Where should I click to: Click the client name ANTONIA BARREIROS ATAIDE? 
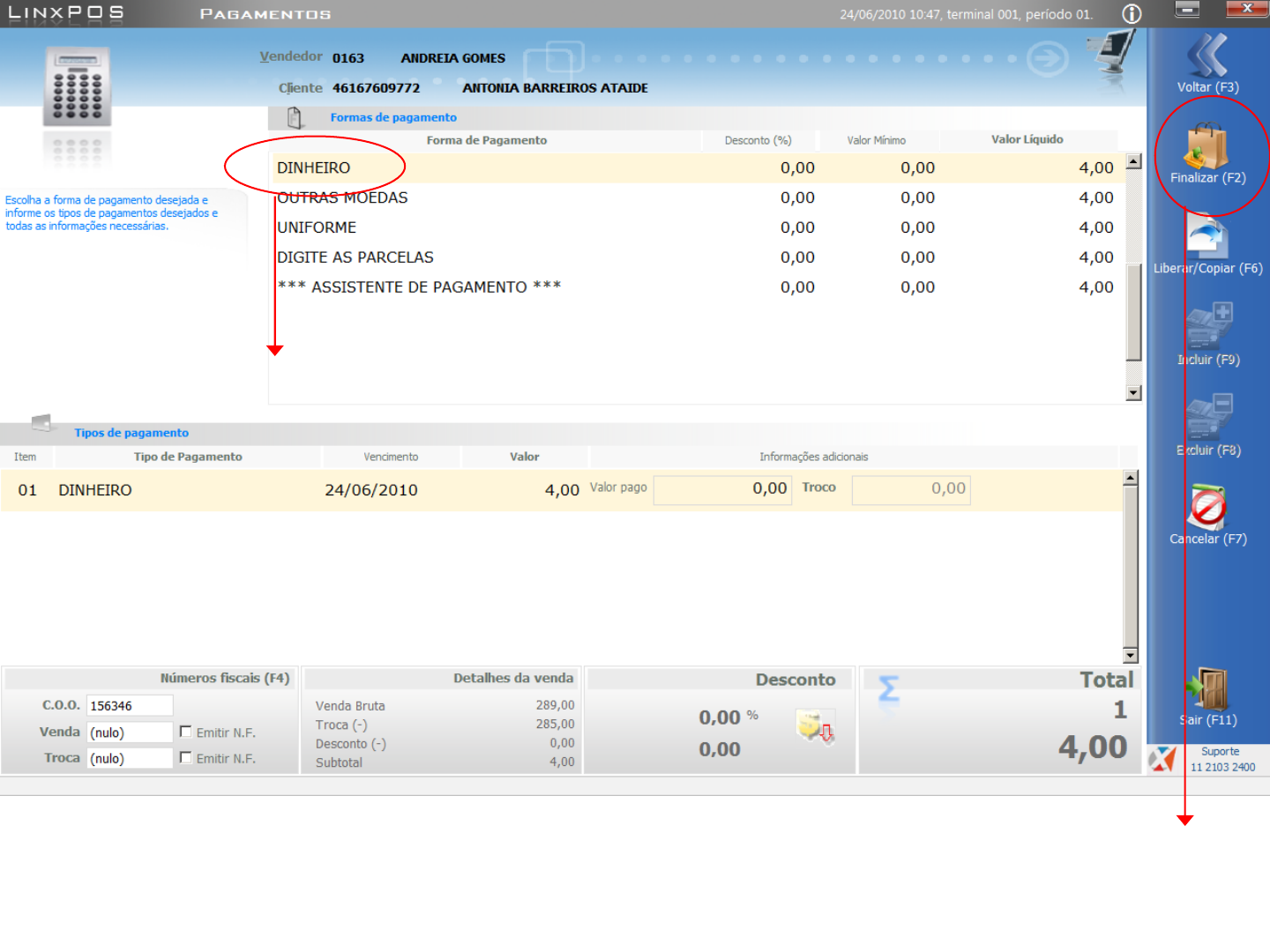pos(555,88)
